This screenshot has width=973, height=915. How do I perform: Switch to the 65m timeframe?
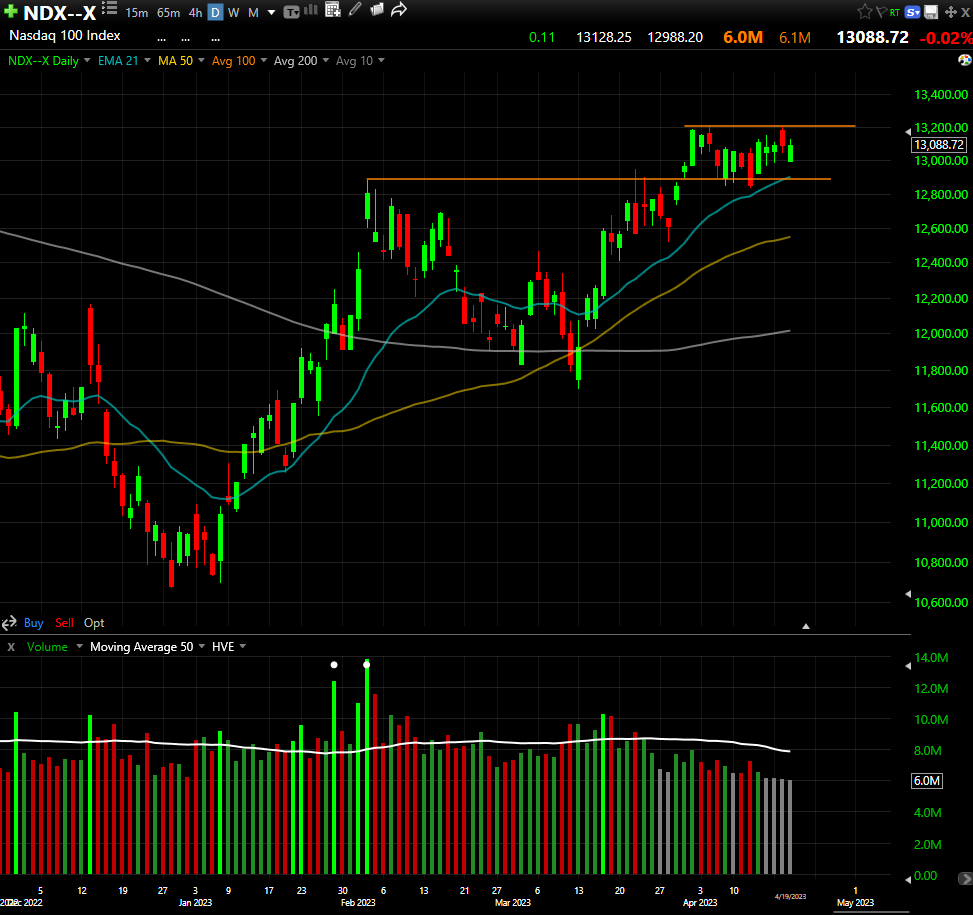pos(168,12)
